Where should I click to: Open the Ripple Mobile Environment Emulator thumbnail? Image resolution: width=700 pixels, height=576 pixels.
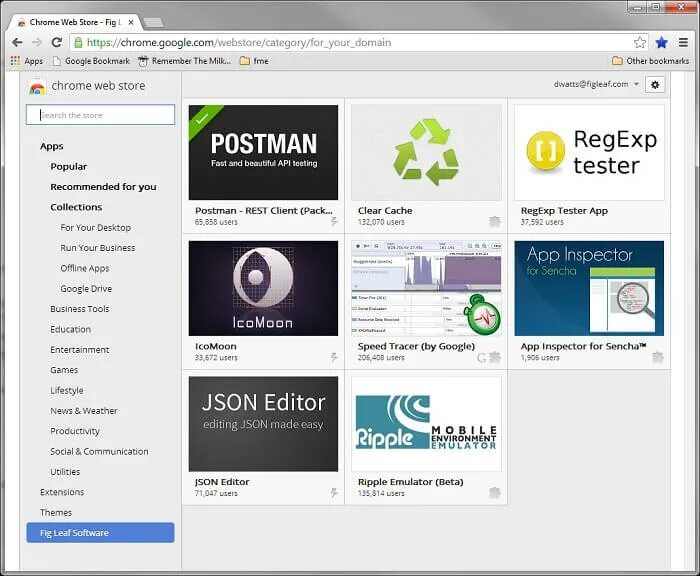[426, 424]
